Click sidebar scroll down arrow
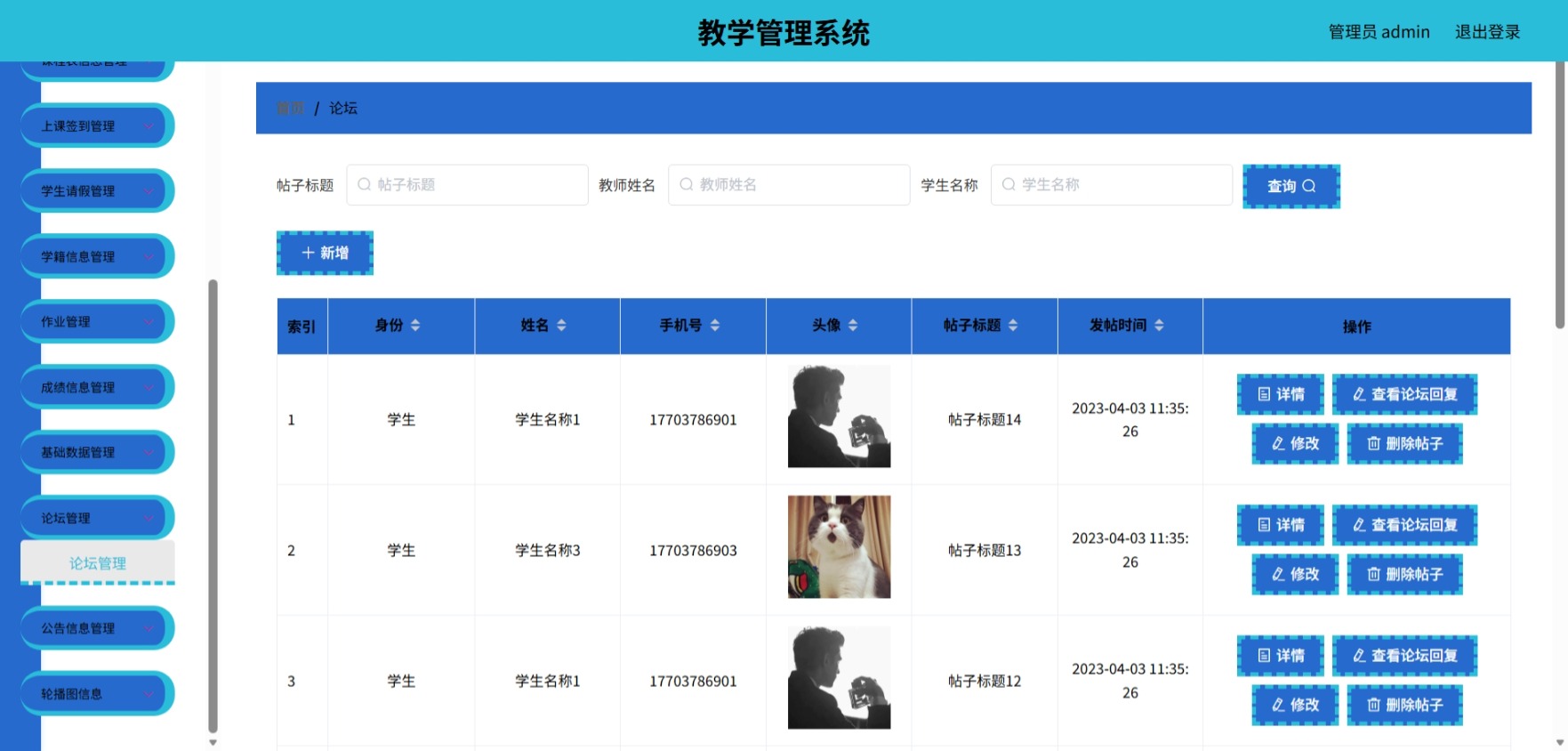The height and width of the screenshot is (751, 1568). (x=213, y=742)
